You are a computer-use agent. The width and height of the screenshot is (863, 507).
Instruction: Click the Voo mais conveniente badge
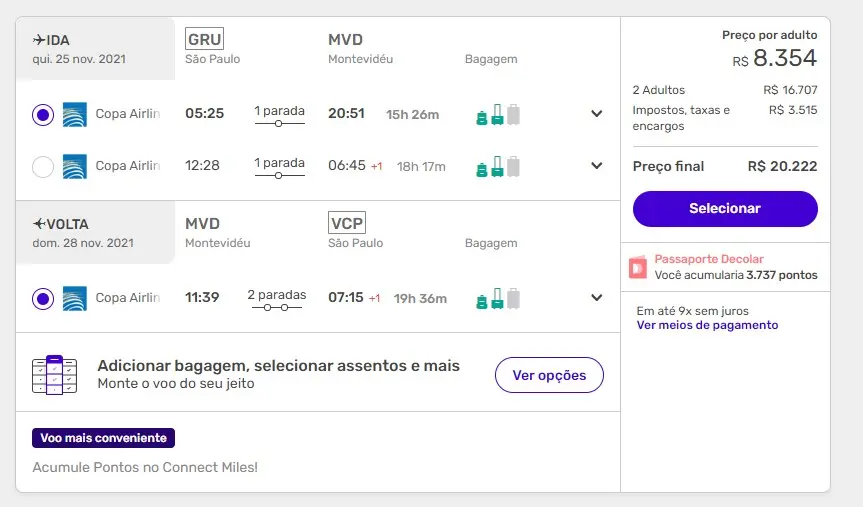tap(104, 438)
